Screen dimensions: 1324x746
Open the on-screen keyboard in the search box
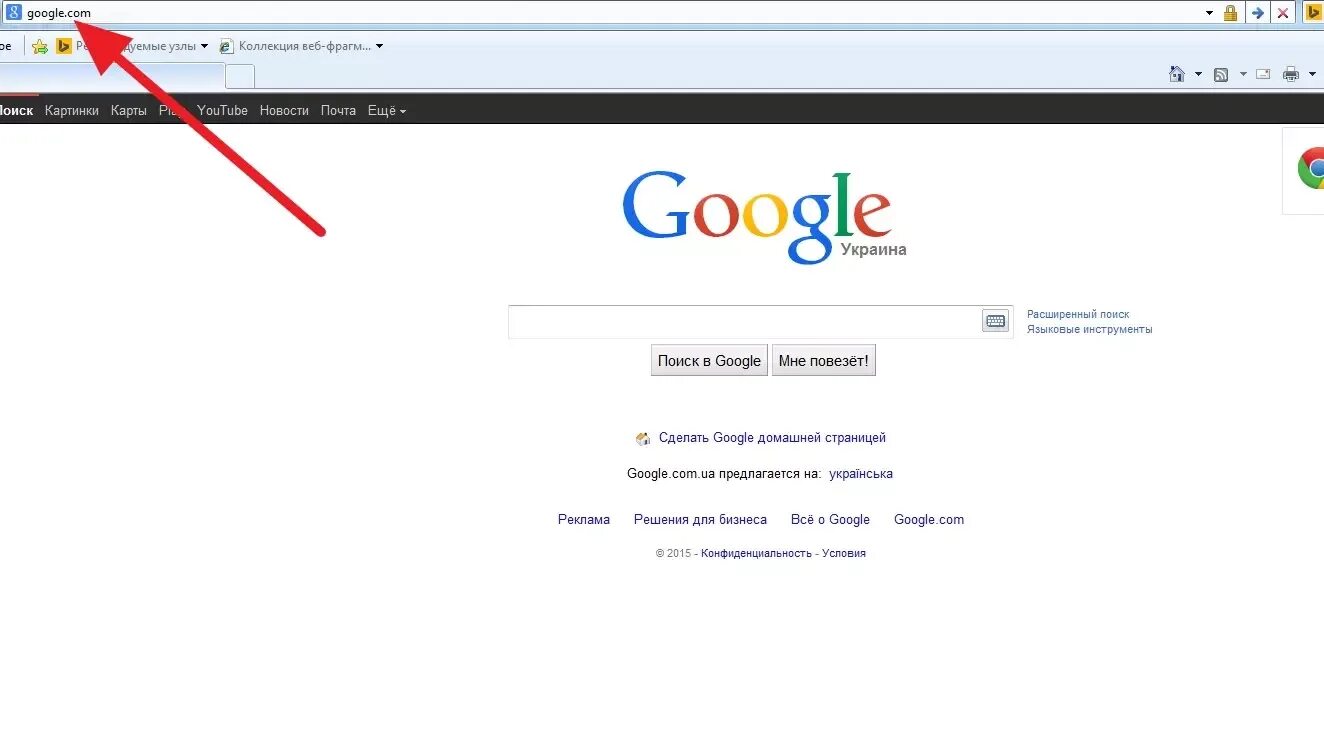(x=995, y=321)
